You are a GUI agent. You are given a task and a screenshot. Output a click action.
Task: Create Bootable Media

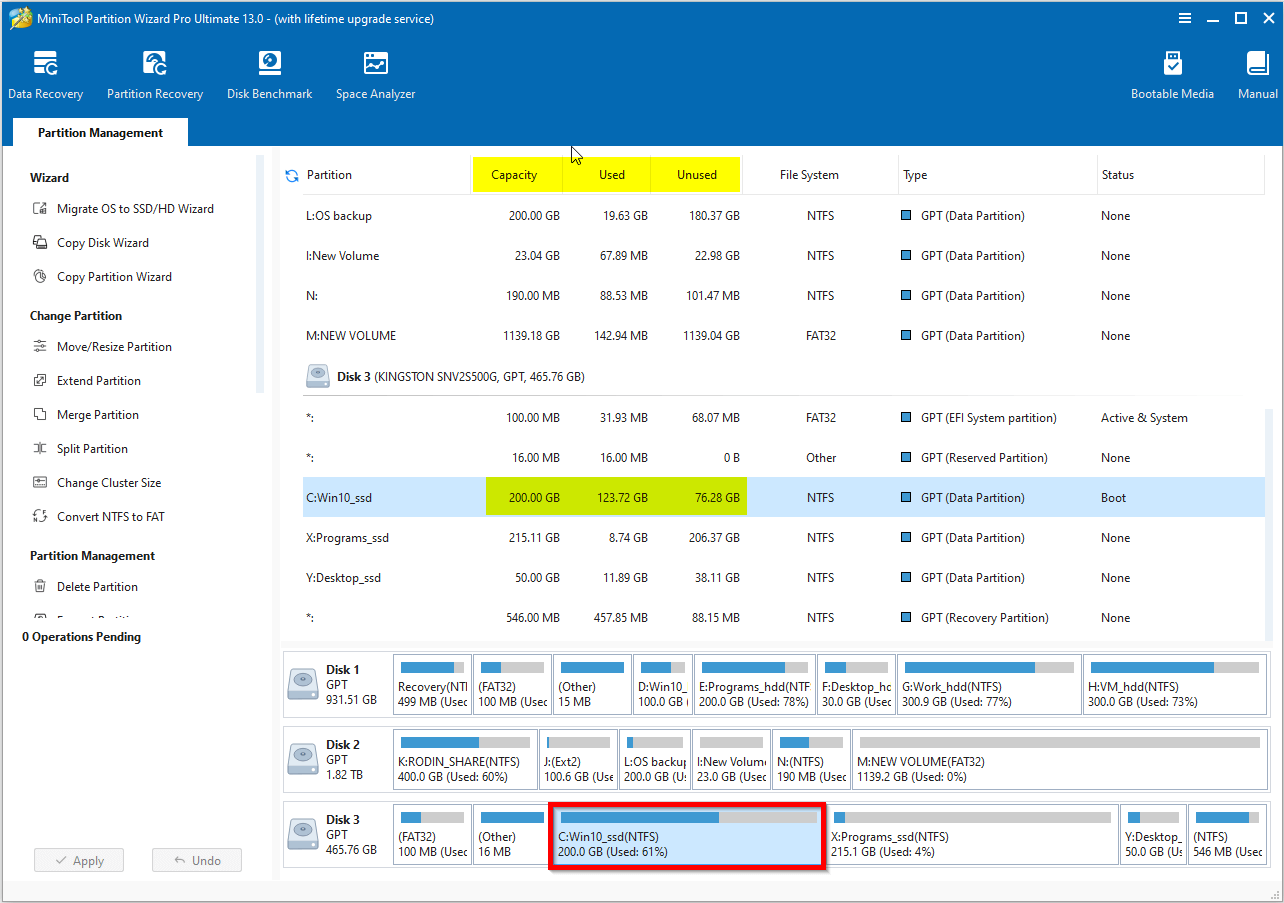click(x=1172, y=76)
